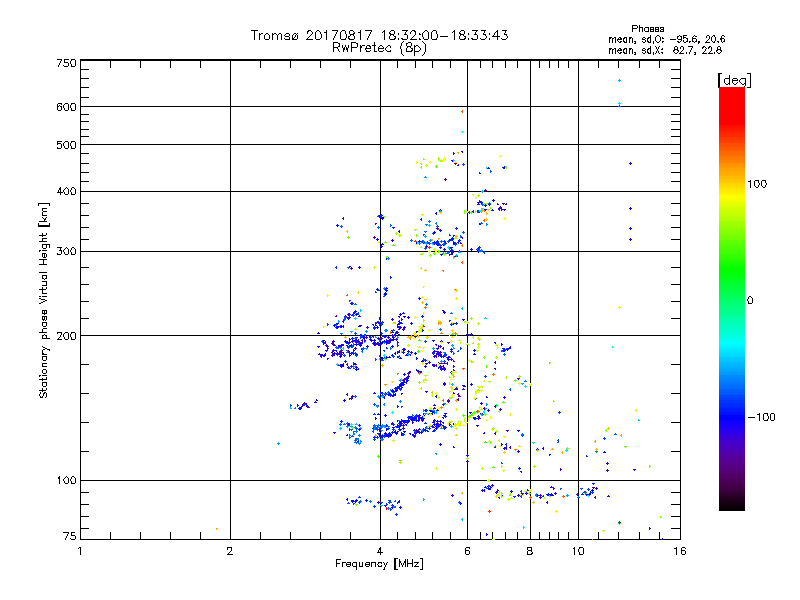Click the y-axis tick label '750'

tap(66, 63)
